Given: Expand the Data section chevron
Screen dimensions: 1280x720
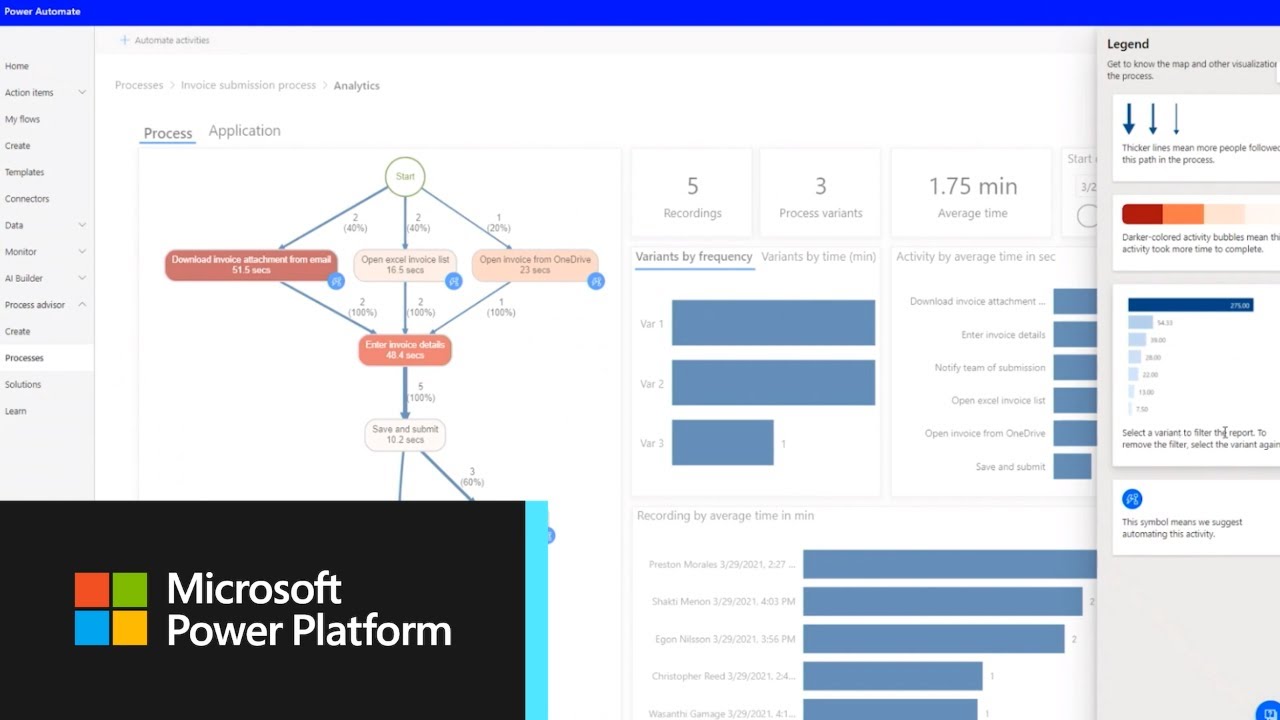Looking at the screenshot, I should 82,225.
